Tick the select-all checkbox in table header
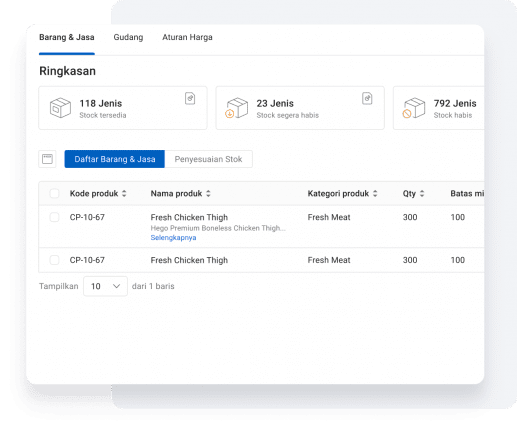 54,193
